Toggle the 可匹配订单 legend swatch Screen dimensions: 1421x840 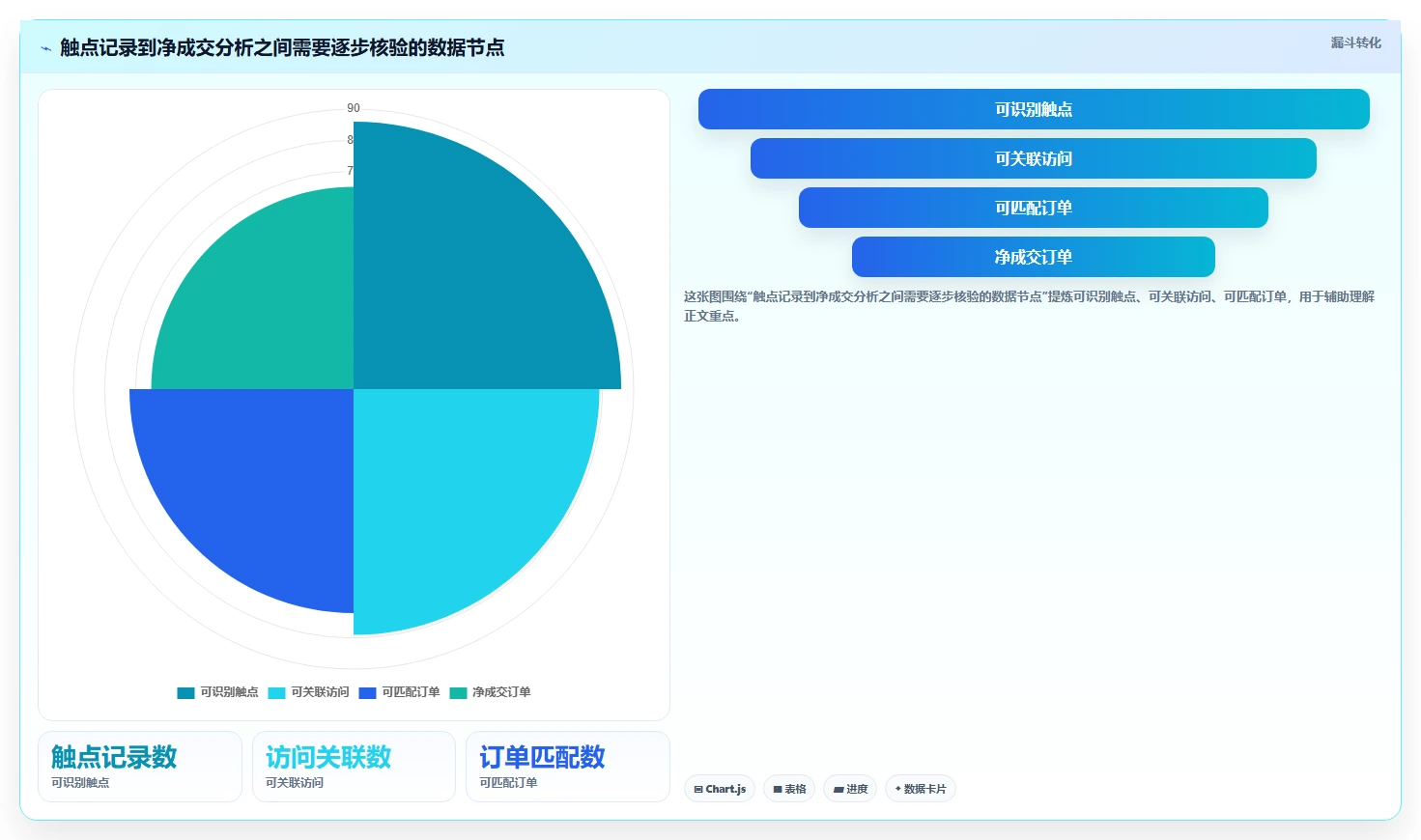(x=367, y=692)
